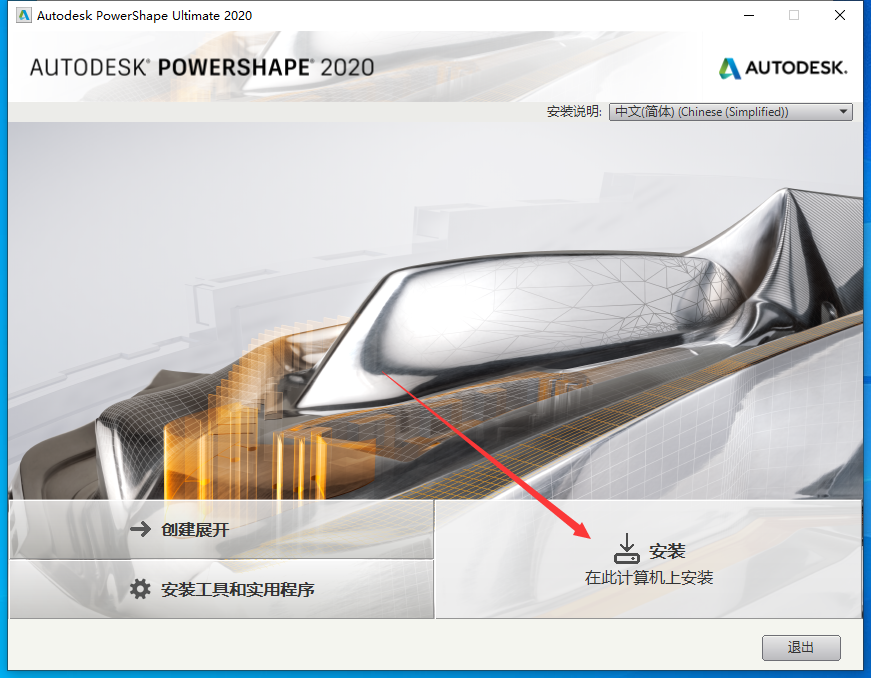Viewport: 871px width, 678px height.
Task: Click the 安装 label to start installing
Action: tap(667, 551)
